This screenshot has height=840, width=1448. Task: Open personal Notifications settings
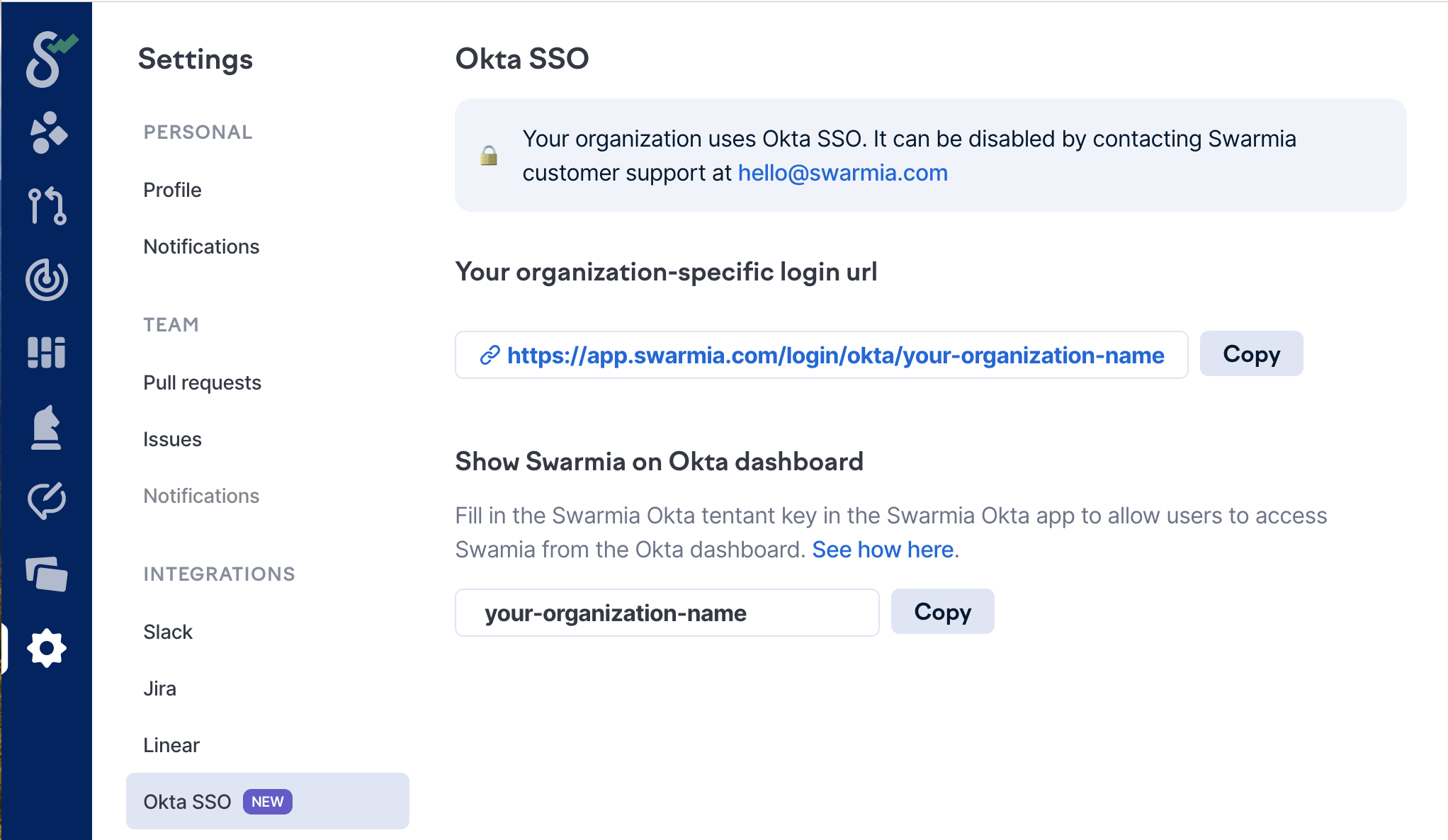201,246
